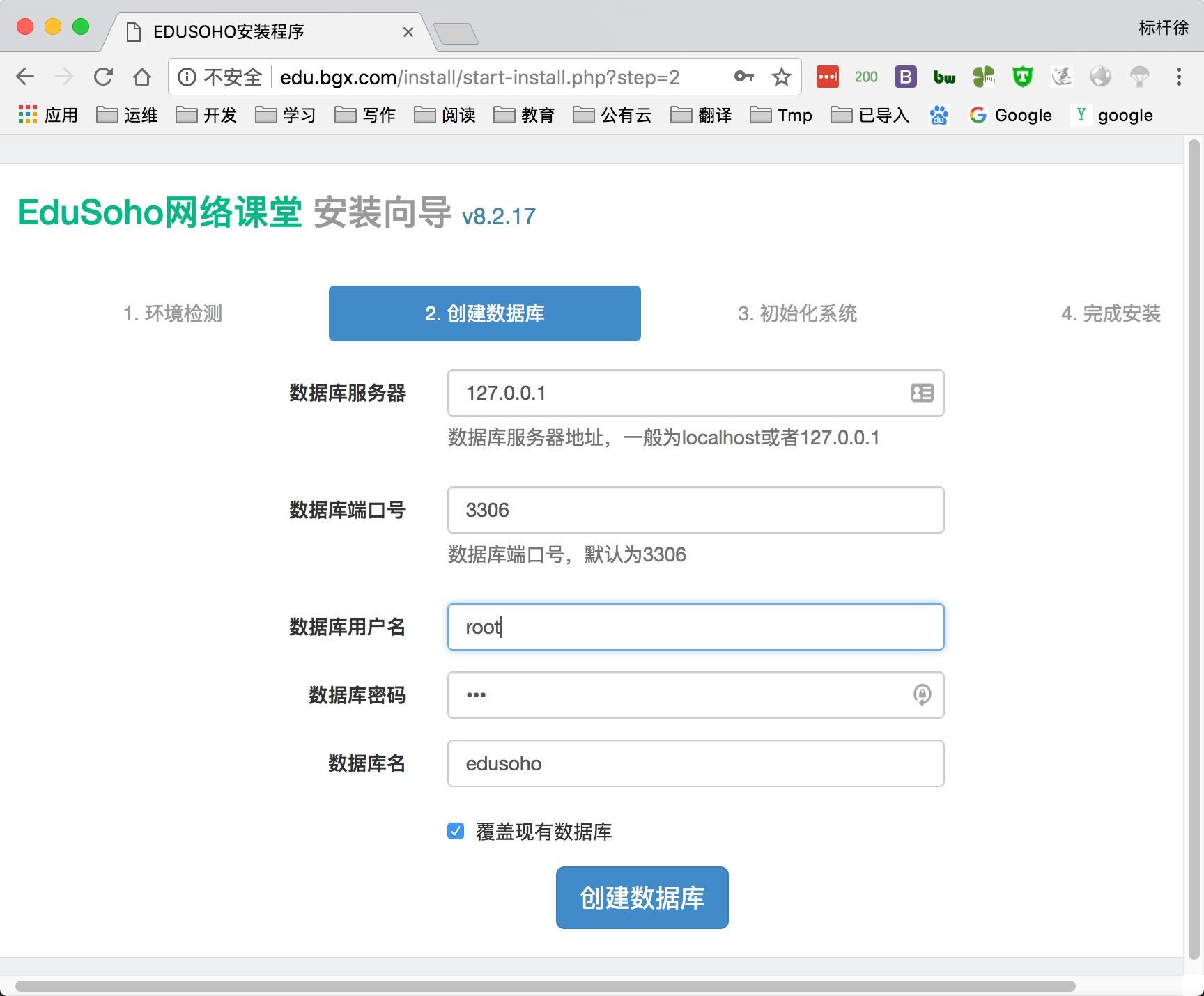Viewport: 1204px width, 996px height.
Task: Click the red LastPass extension icon
Action: pyautogui.click(x=828, y=77)
